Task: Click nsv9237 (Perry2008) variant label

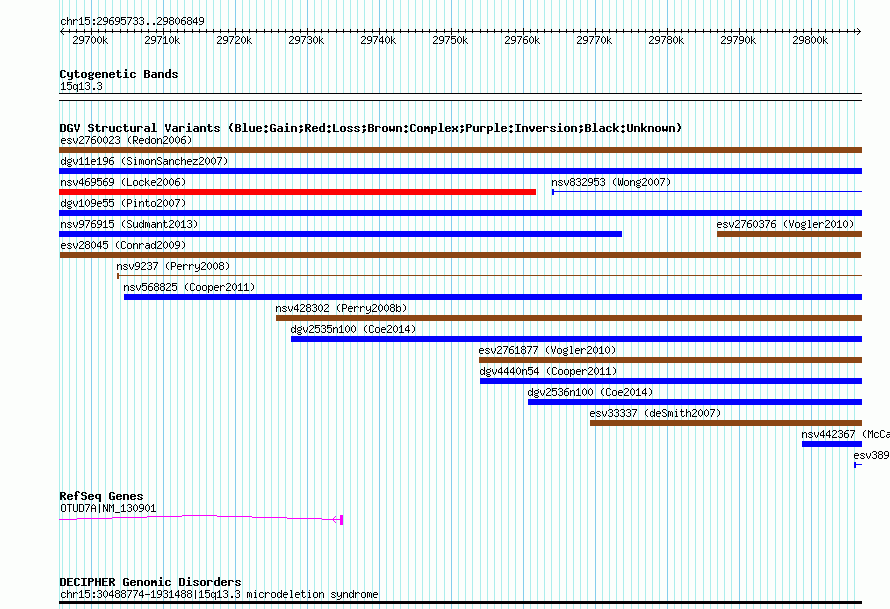Action: 173,266
